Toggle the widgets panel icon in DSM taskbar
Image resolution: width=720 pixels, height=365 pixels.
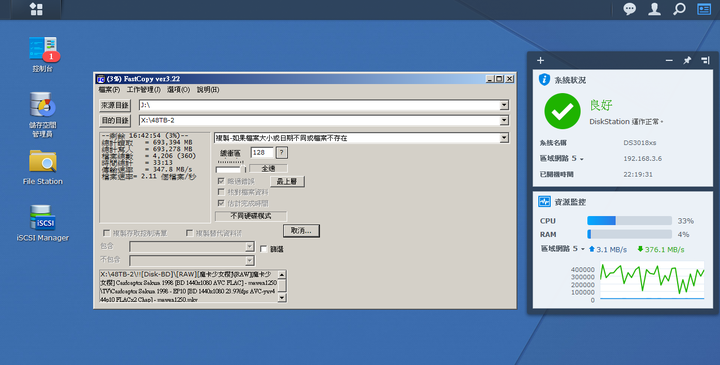(704, 9)
